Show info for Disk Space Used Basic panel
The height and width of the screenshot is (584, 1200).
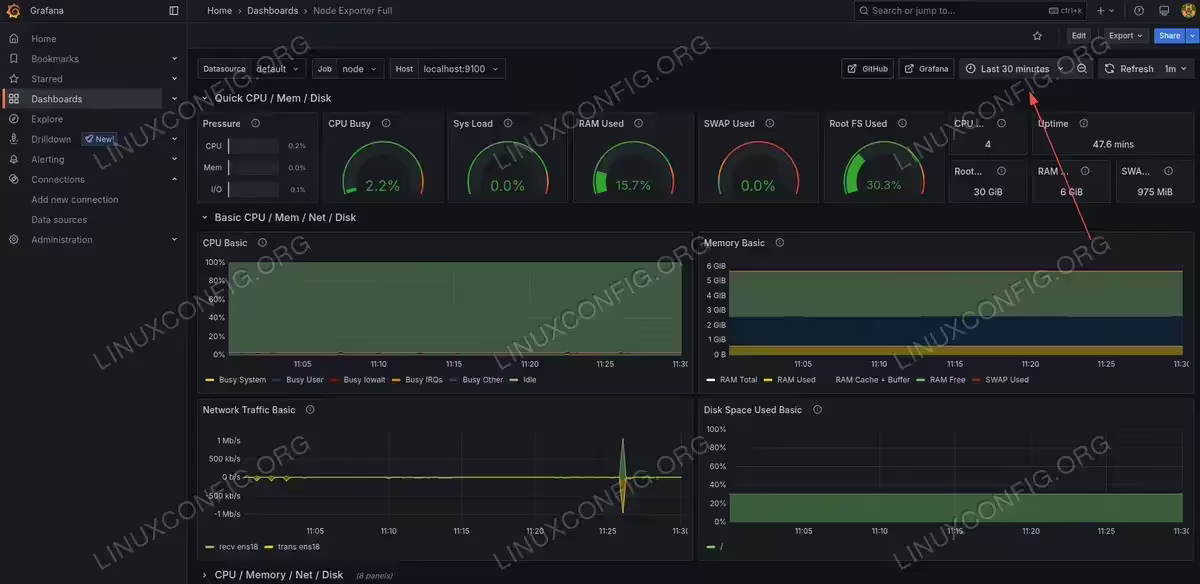click(817, 410)
